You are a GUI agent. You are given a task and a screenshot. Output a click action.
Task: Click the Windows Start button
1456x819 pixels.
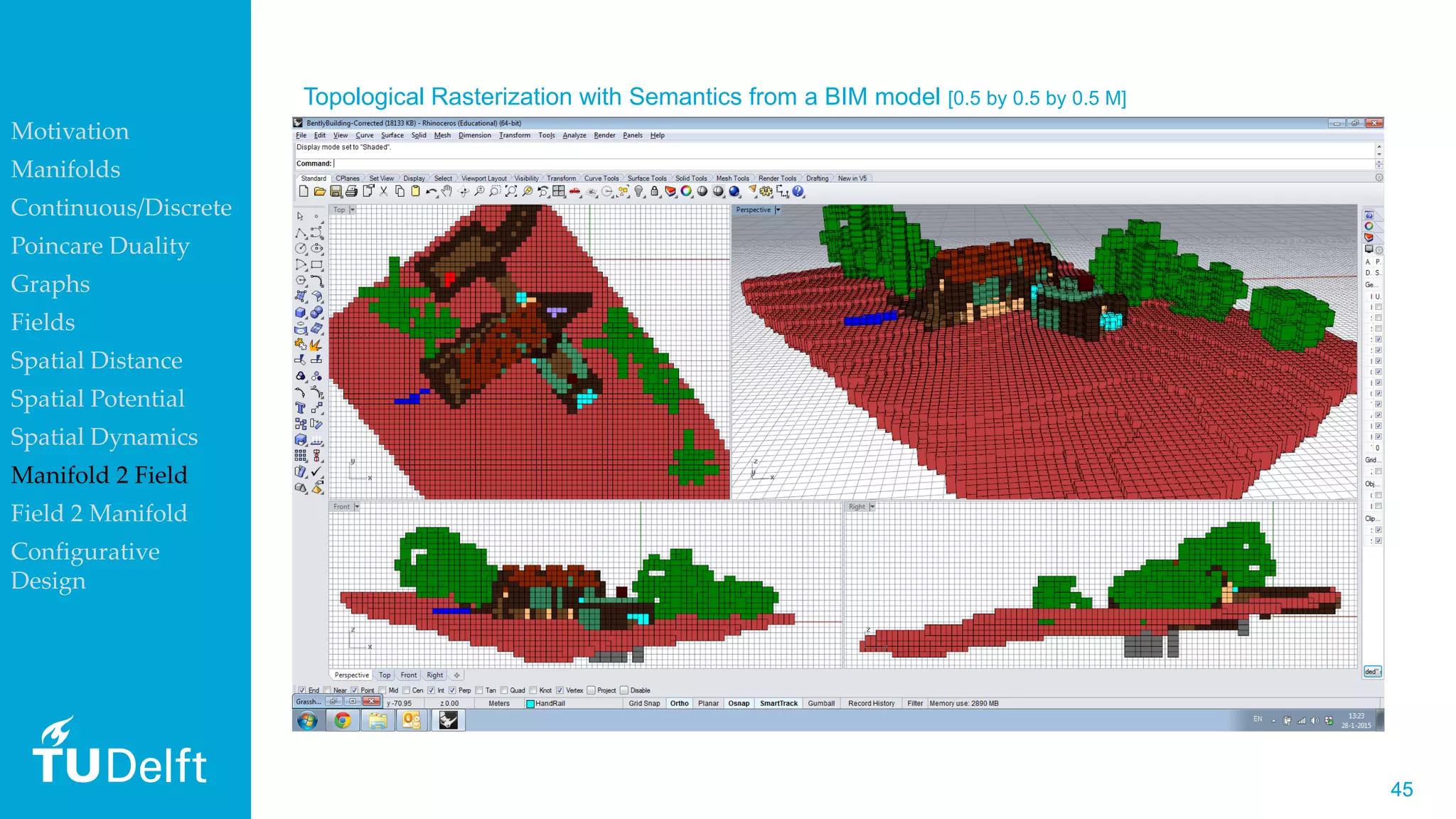(x=308, y=720)
